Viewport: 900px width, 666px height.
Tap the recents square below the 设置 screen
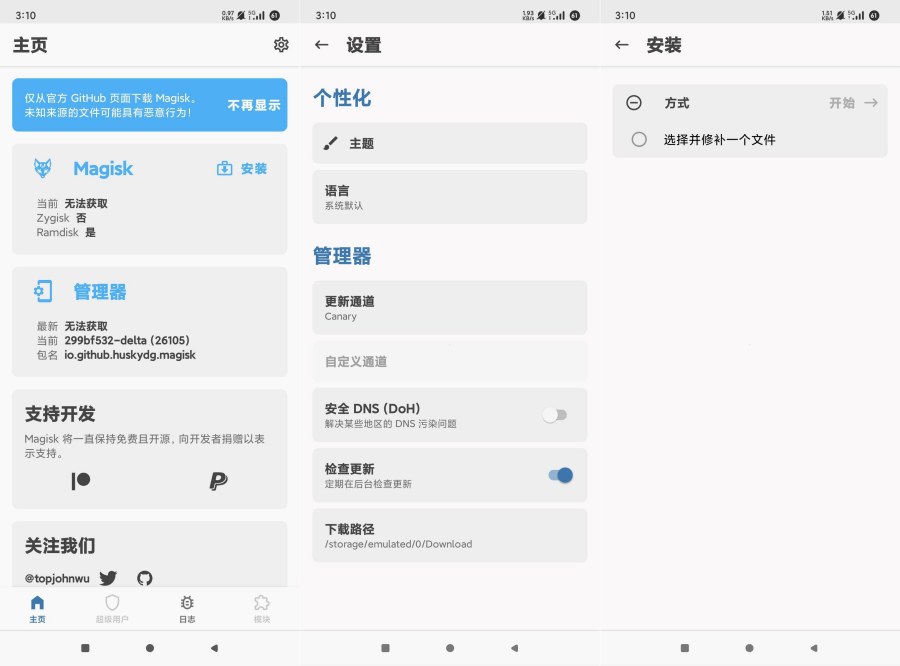point(386,648)
